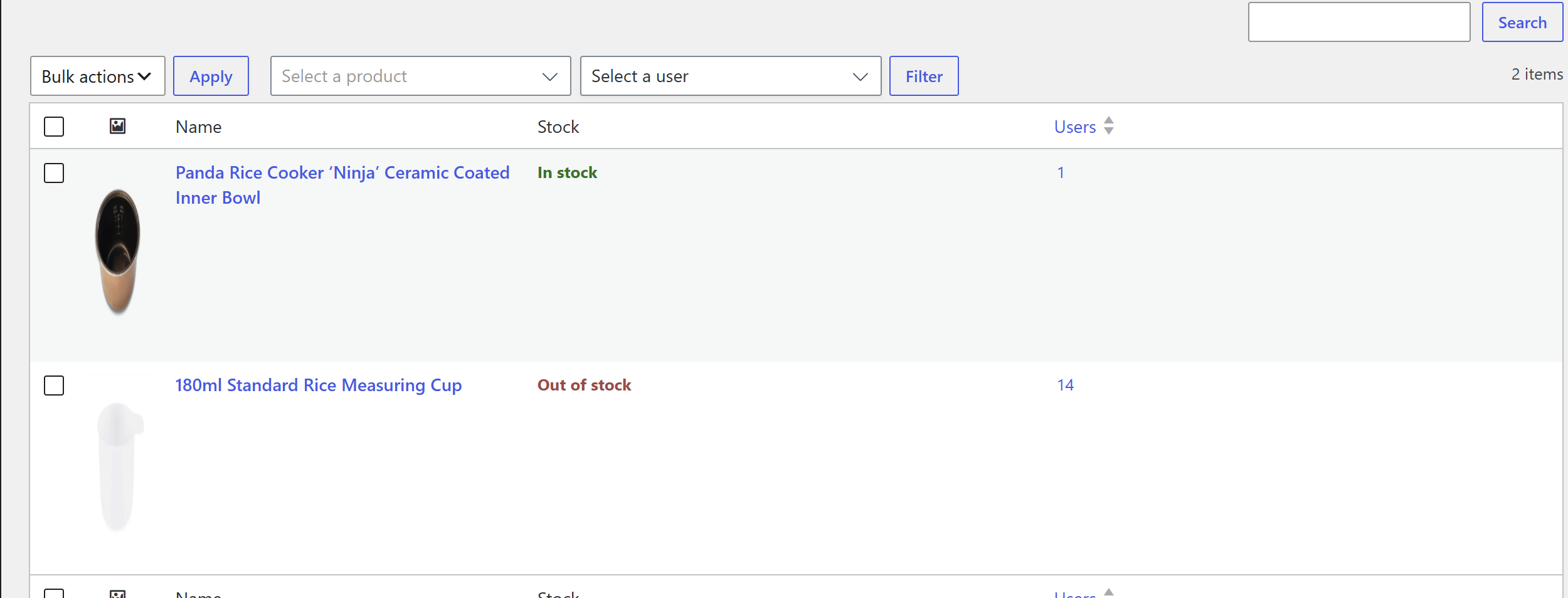
Task: Click inside the search input field
Action: coord(1359,22)
